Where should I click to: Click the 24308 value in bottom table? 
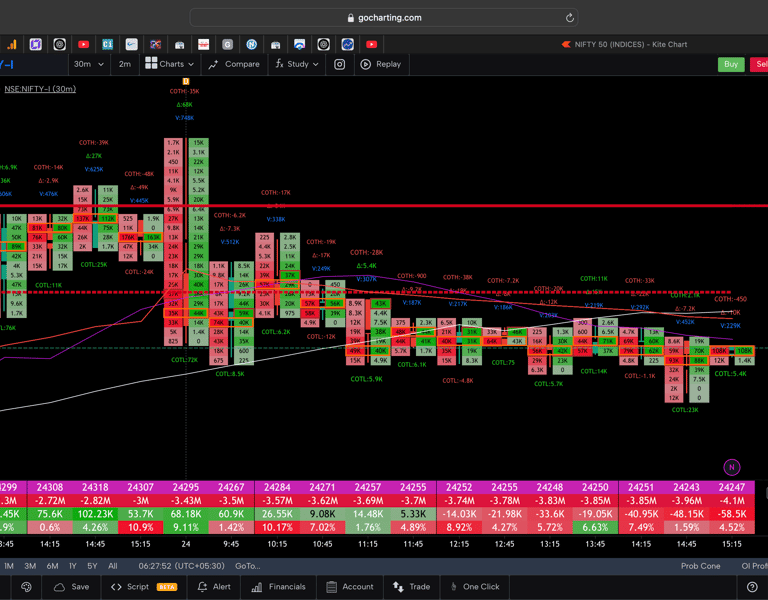[x=49, y=487]
